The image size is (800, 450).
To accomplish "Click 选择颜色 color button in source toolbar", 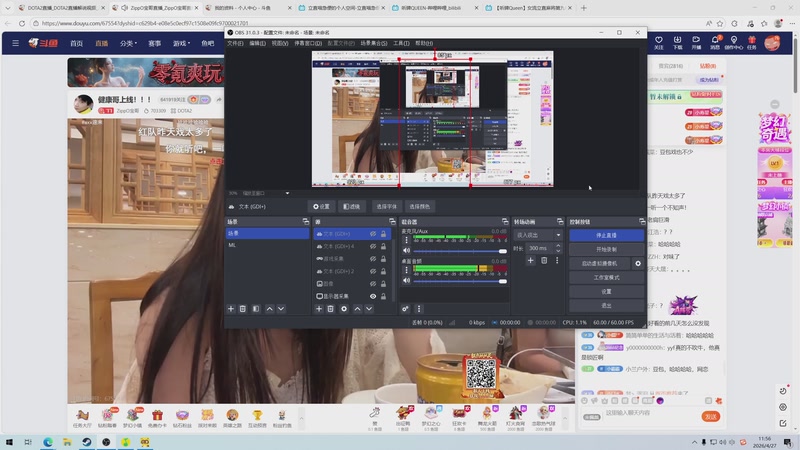I will point(419,207).
